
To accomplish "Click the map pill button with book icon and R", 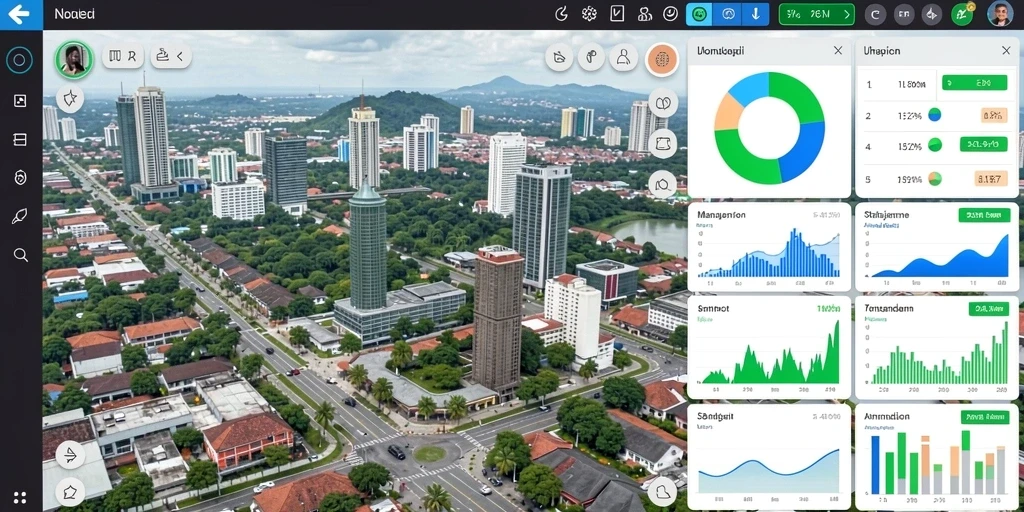I will pos(123,57).
